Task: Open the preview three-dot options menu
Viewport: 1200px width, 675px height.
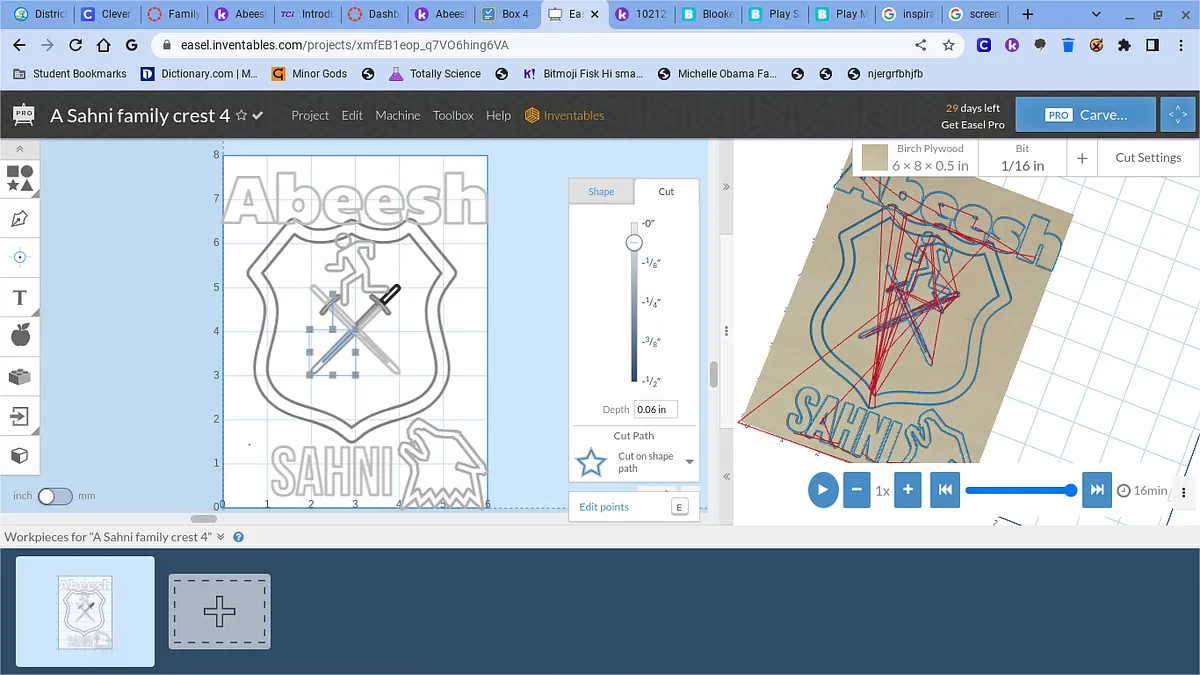Action: pyautogui.click(x=1184, y=491)
